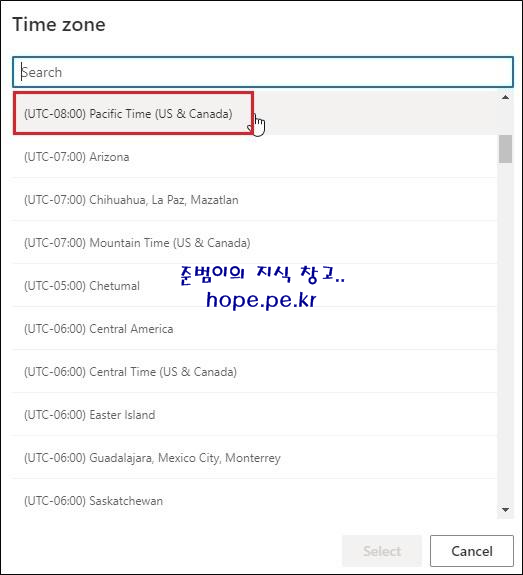
Task: Pick (UTC-06:00) Central Time (US & Canada)
Action: click(x=255, y=371)
